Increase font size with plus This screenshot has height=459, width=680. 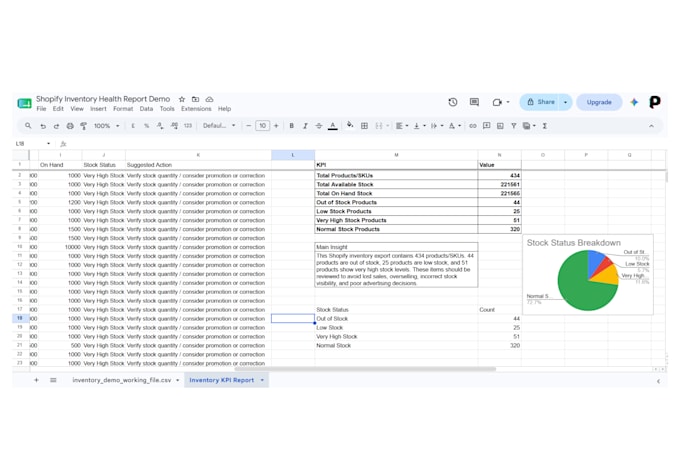click(276, 126)
